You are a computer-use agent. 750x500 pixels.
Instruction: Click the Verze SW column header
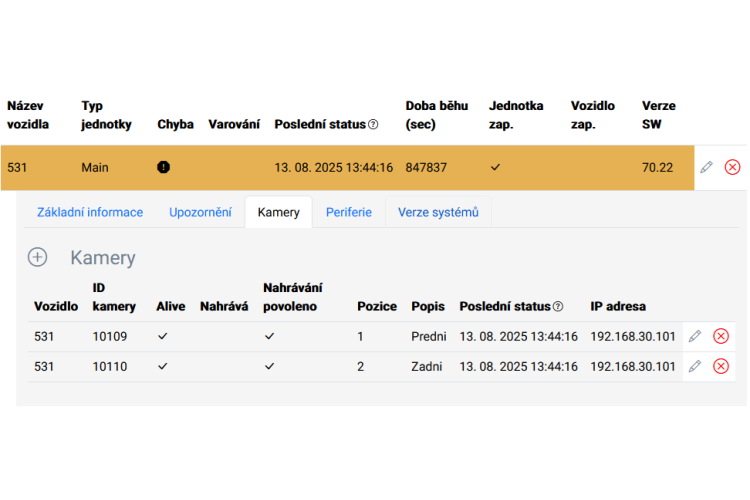click(659, 115)
